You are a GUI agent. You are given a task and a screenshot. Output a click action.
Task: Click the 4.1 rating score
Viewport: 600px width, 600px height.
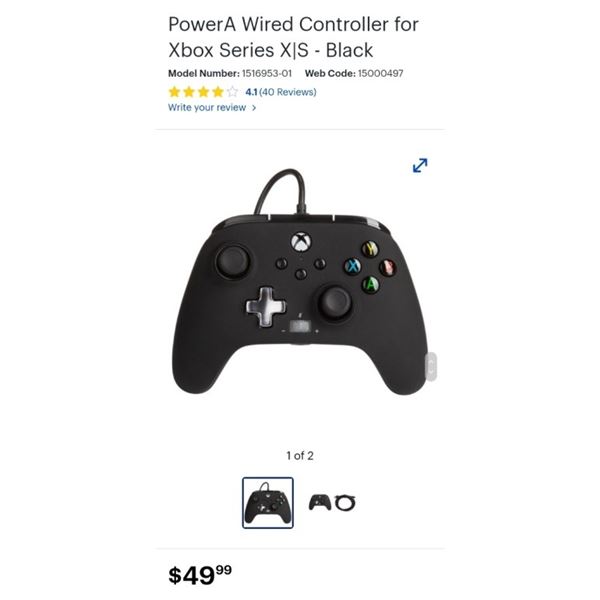point(251,92)
